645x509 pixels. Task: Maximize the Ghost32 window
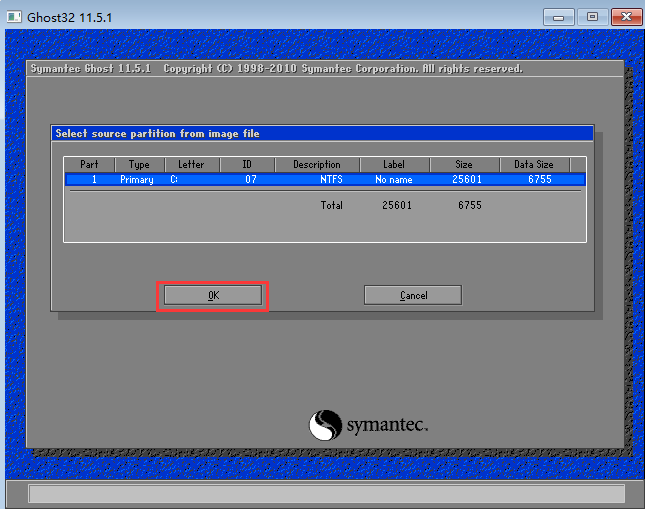pos(591,16)
